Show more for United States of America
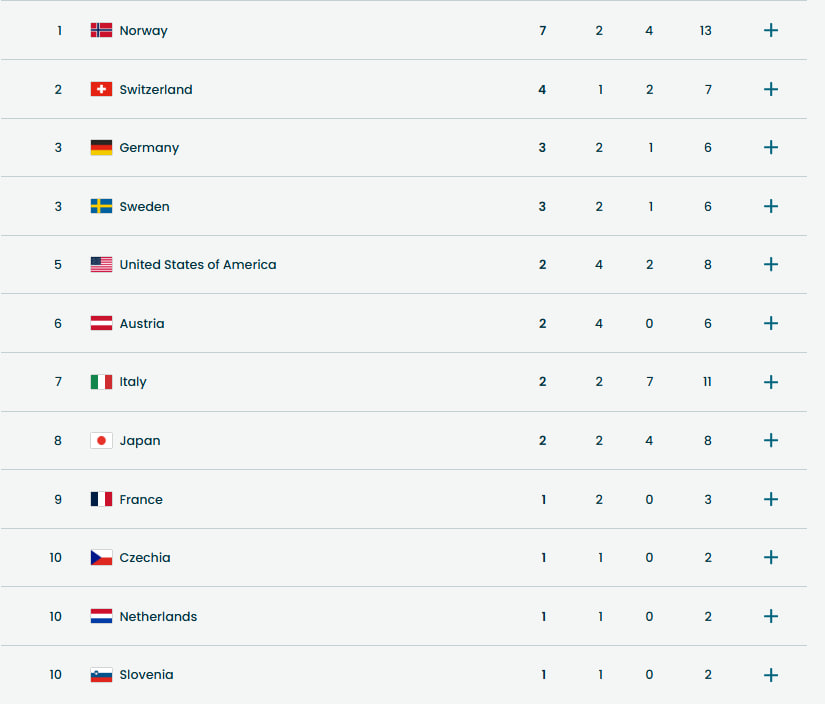Screen dimensions: 825x704 click(x=770, y=264)
